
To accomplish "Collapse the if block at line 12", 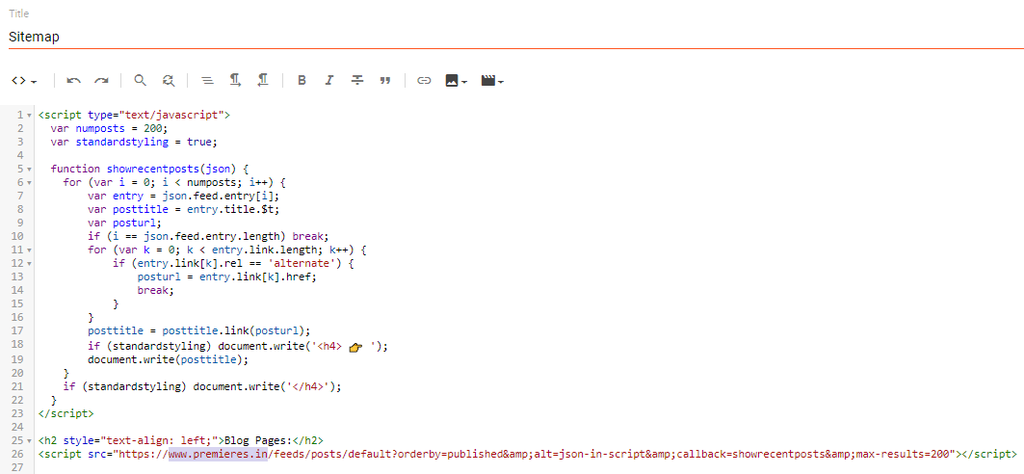I will pyautogui.click(x=29, y=264).
